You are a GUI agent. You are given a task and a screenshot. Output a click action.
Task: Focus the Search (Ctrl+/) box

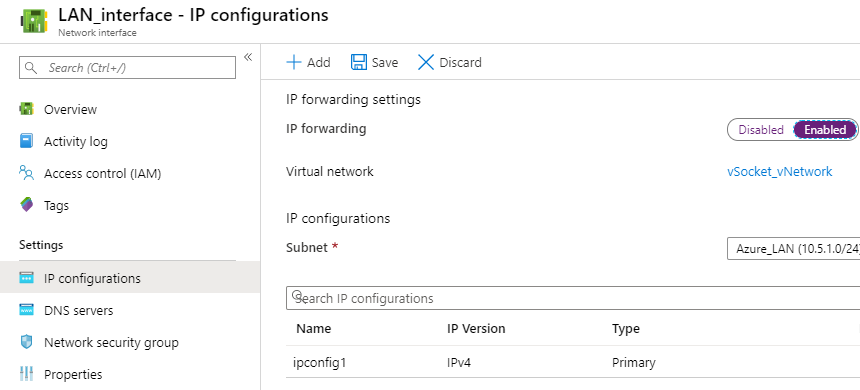127,67
